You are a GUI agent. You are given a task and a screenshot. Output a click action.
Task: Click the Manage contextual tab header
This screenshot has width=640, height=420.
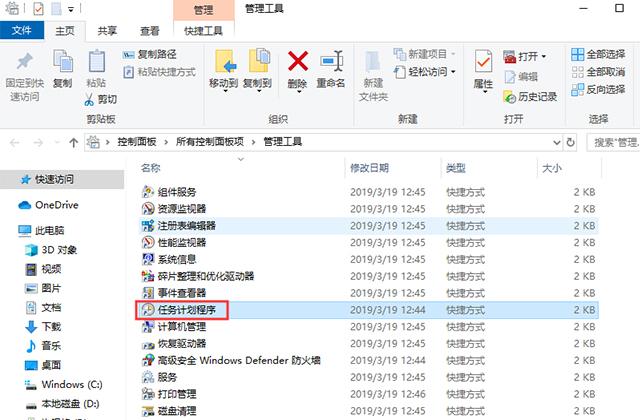pos(203,10)
